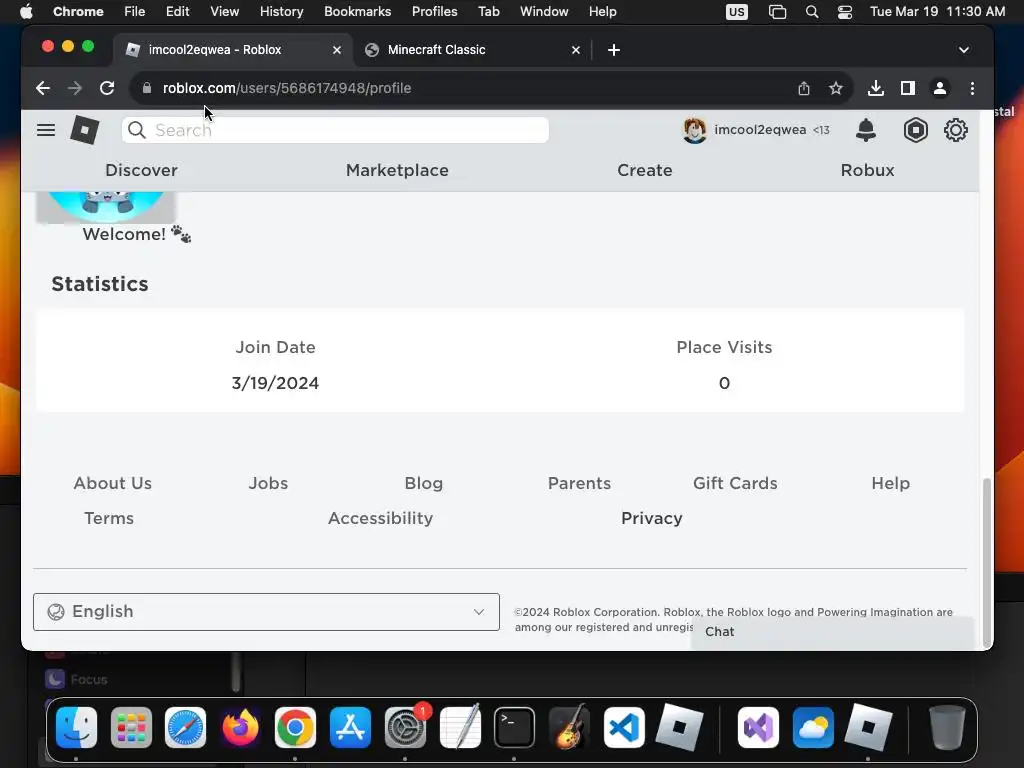1024x768 pixels.
Task: Open the Gift Cards footer link
Action: coord(735,483)
